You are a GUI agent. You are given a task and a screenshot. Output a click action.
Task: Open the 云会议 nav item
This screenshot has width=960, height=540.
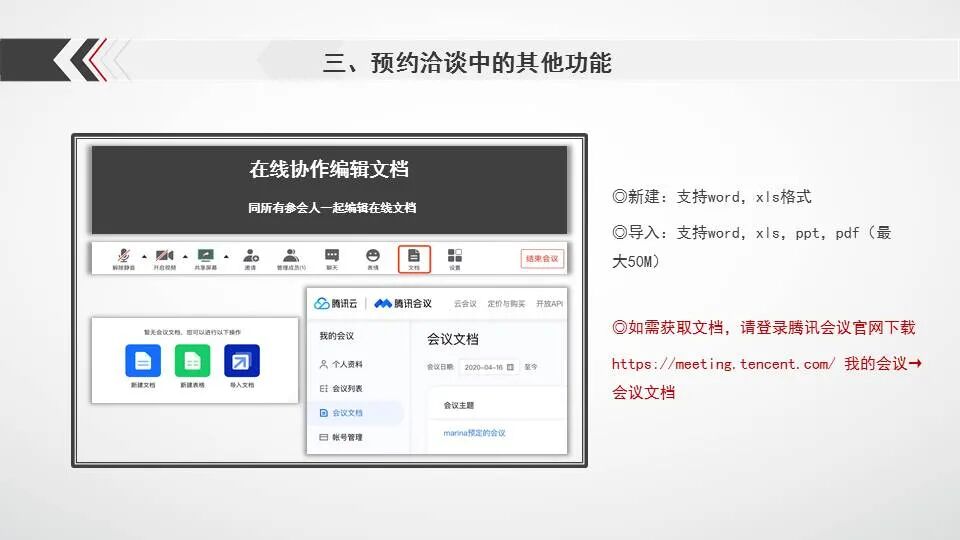coord(465,304)
